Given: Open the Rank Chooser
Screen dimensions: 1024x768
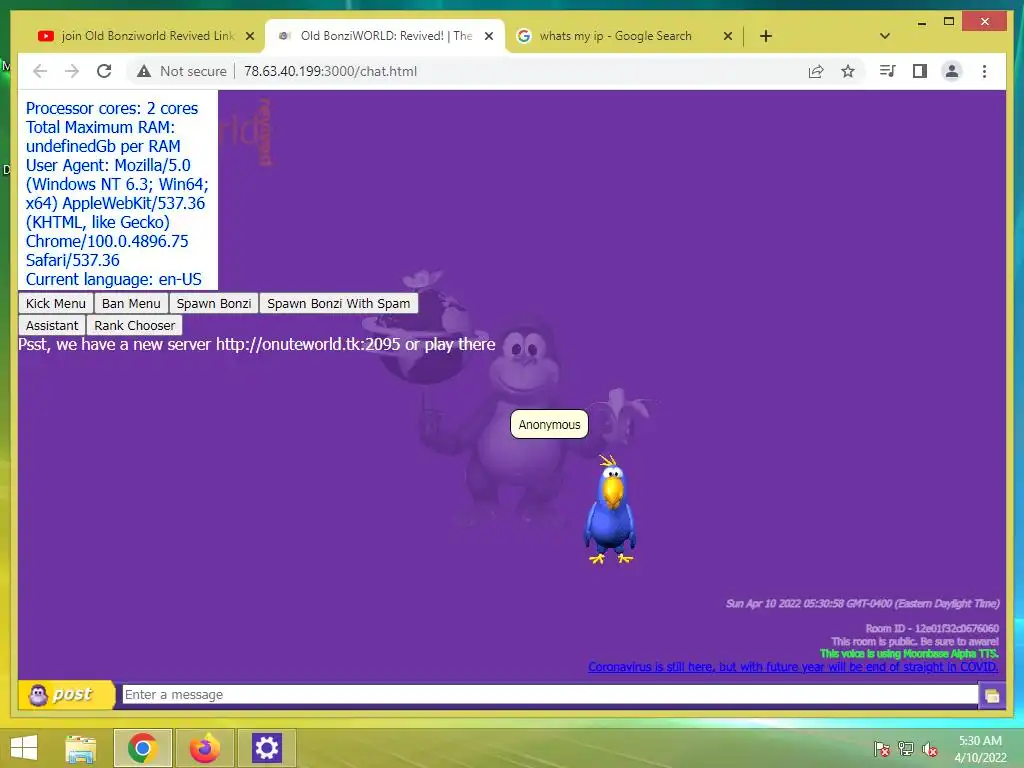Looking at the screenshot, I should click(135, 325).
